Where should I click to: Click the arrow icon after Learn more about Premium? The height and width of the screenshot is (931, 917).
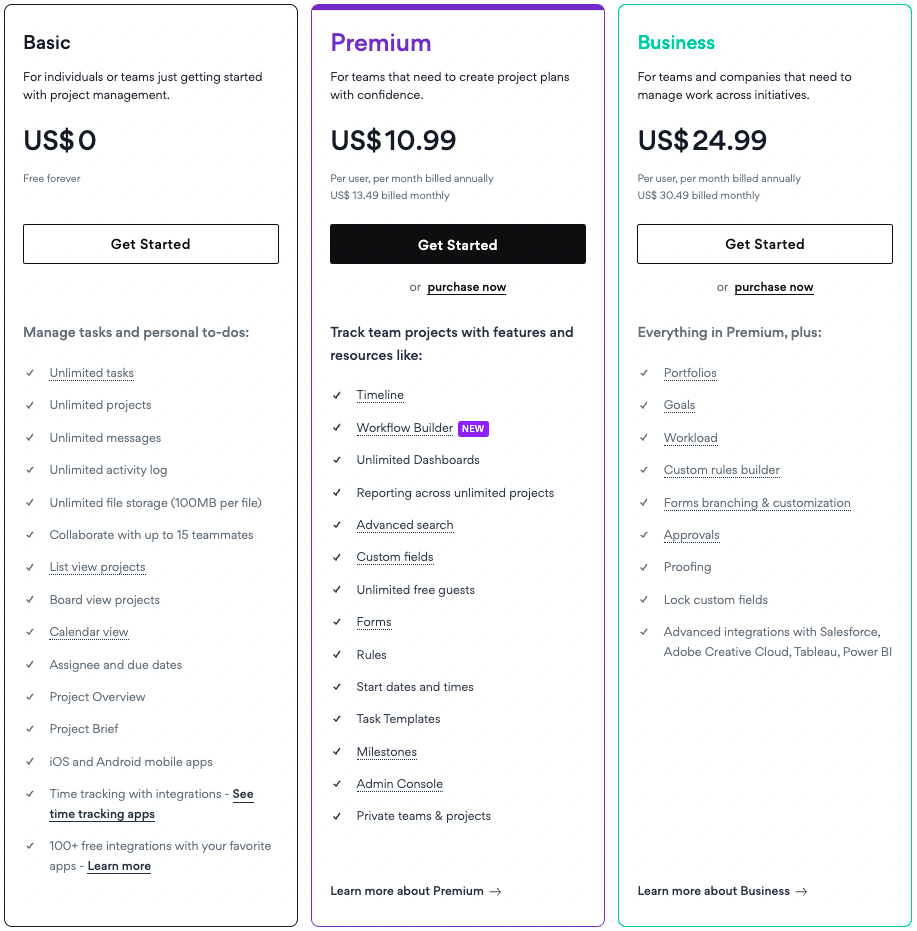point(495,891)
